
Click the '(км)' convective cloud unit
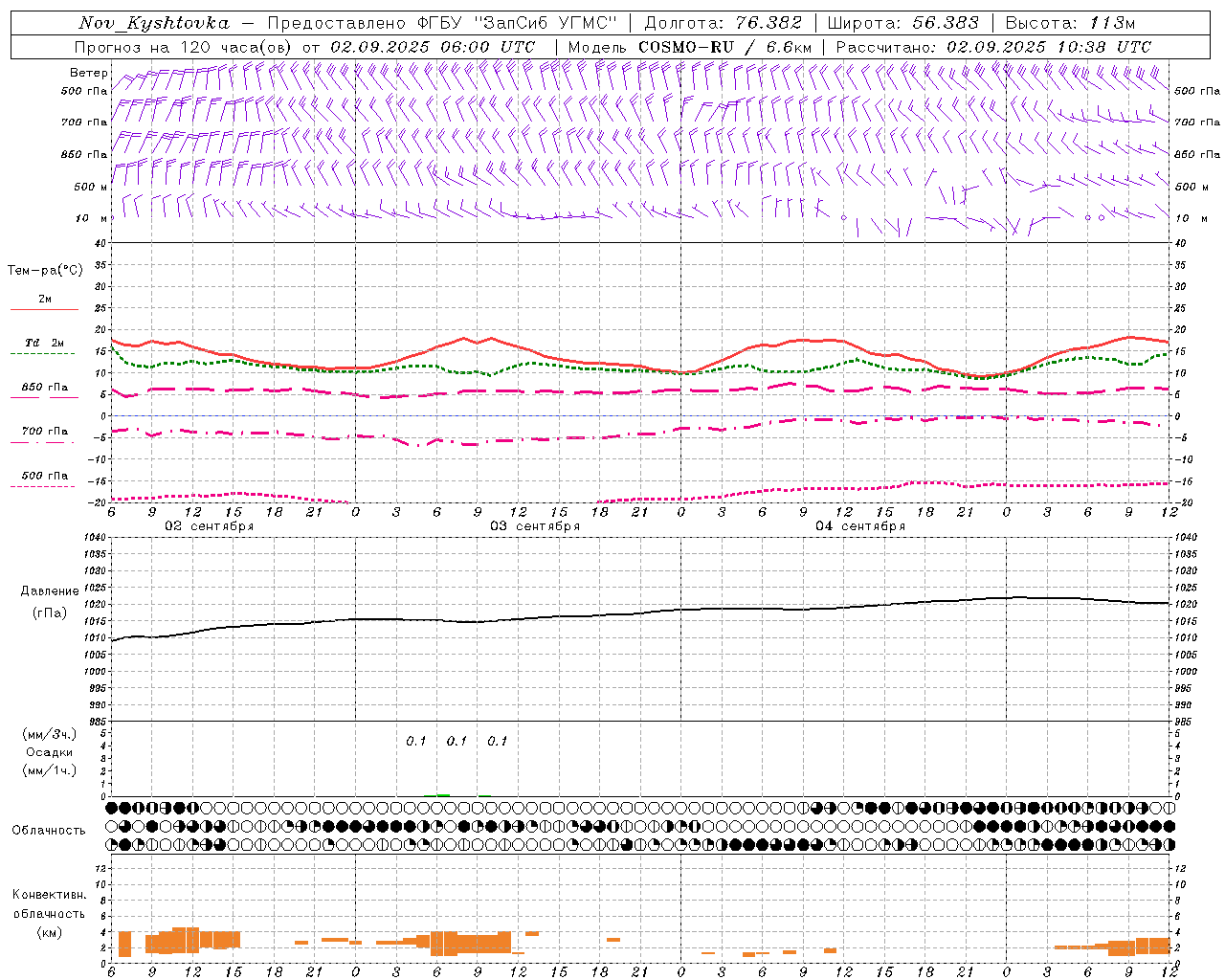(x=49, y=932)
